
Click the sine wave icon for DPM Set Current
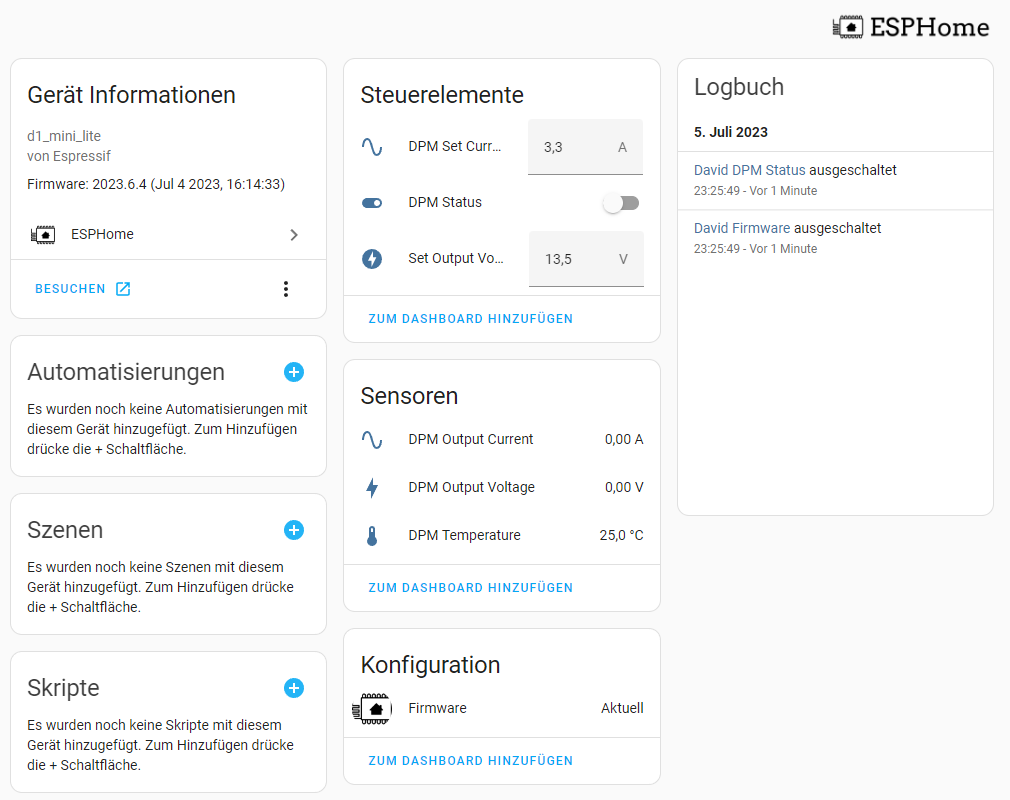pos(372,147)
